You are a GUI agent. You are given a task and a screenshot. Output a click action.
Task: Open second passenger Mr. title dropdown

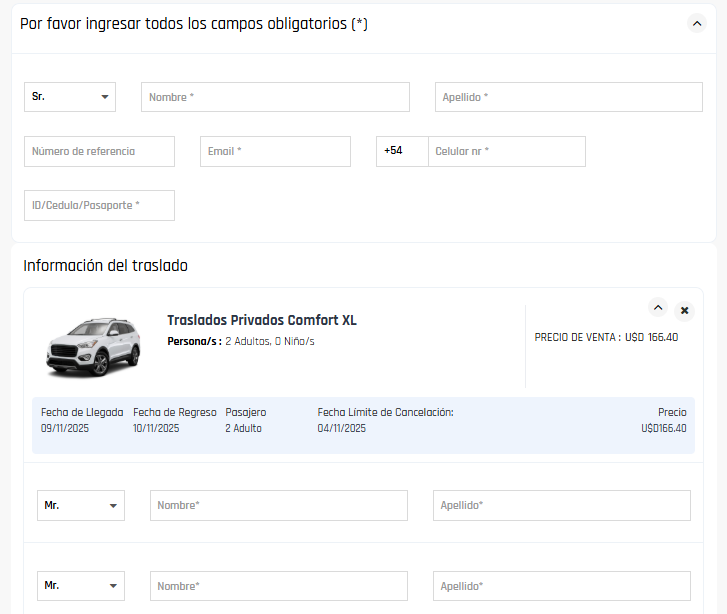pyautogui.click(x=81, y=586)
